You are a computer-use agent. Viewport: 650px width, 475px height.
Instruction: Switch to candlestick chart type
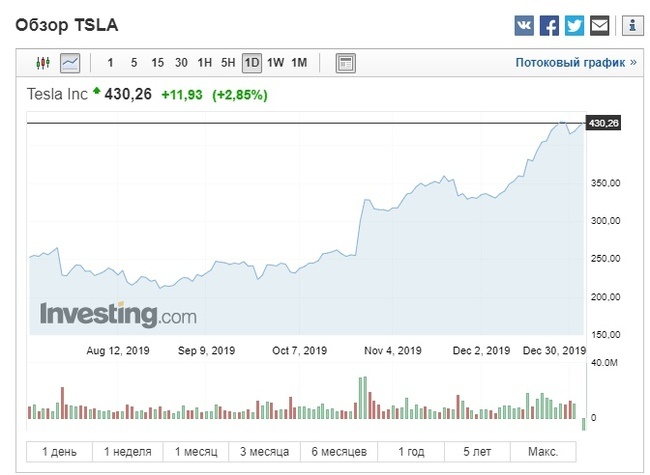point(42,63)
